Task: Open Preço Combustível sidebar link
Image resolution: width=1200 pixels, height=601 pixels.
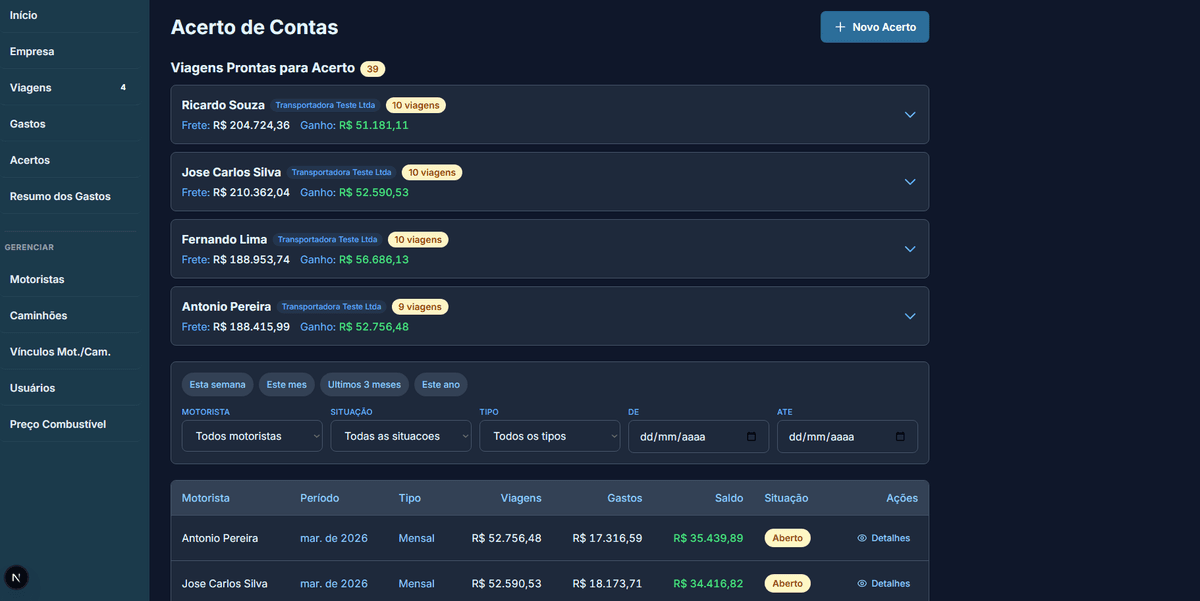Action: 58,424
